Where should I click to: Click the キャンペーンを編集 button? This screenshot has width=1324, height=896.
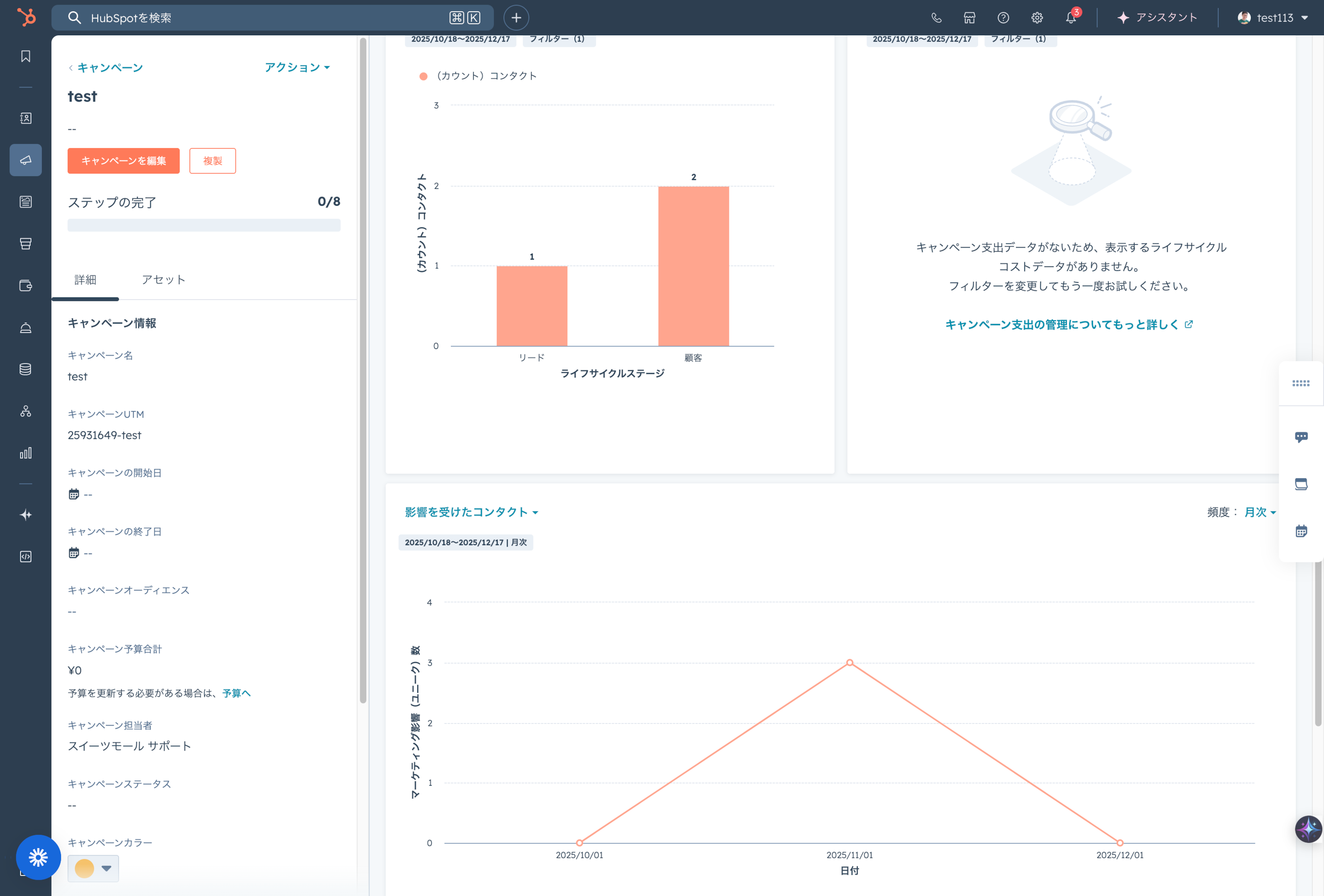(123, 161)
